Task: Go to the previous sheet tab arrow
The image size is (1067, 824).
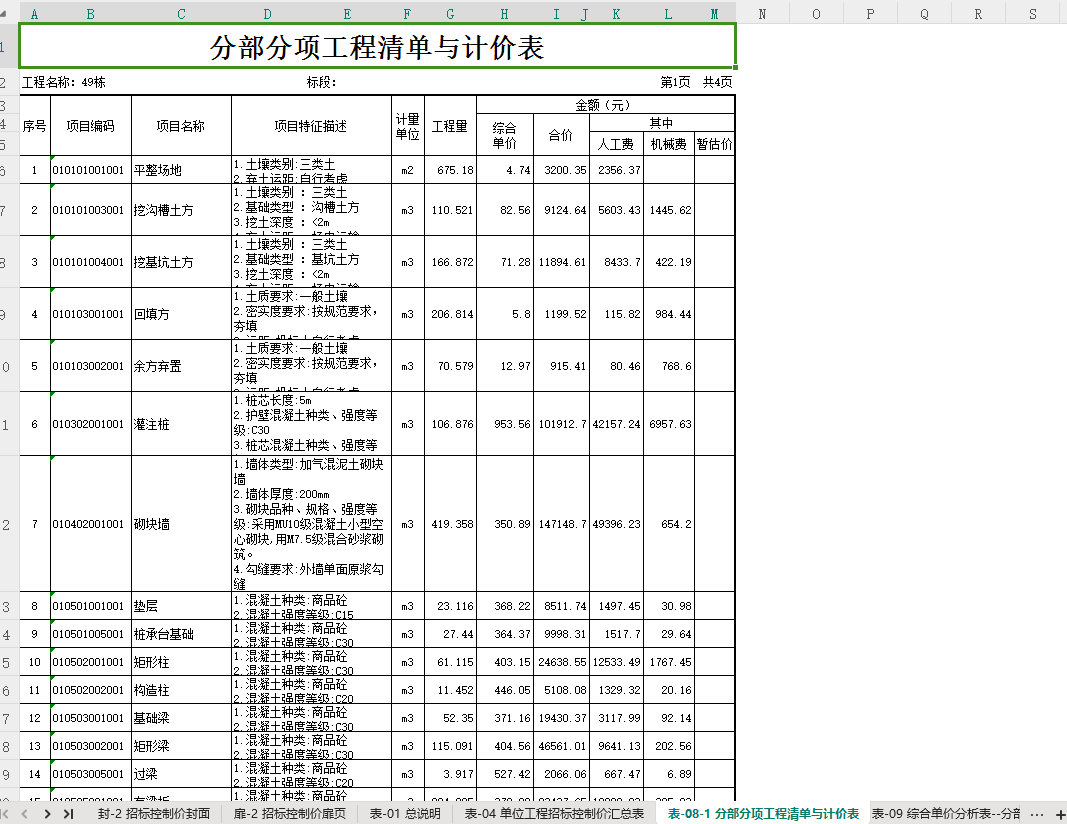Action: click(x=25, y=814)
